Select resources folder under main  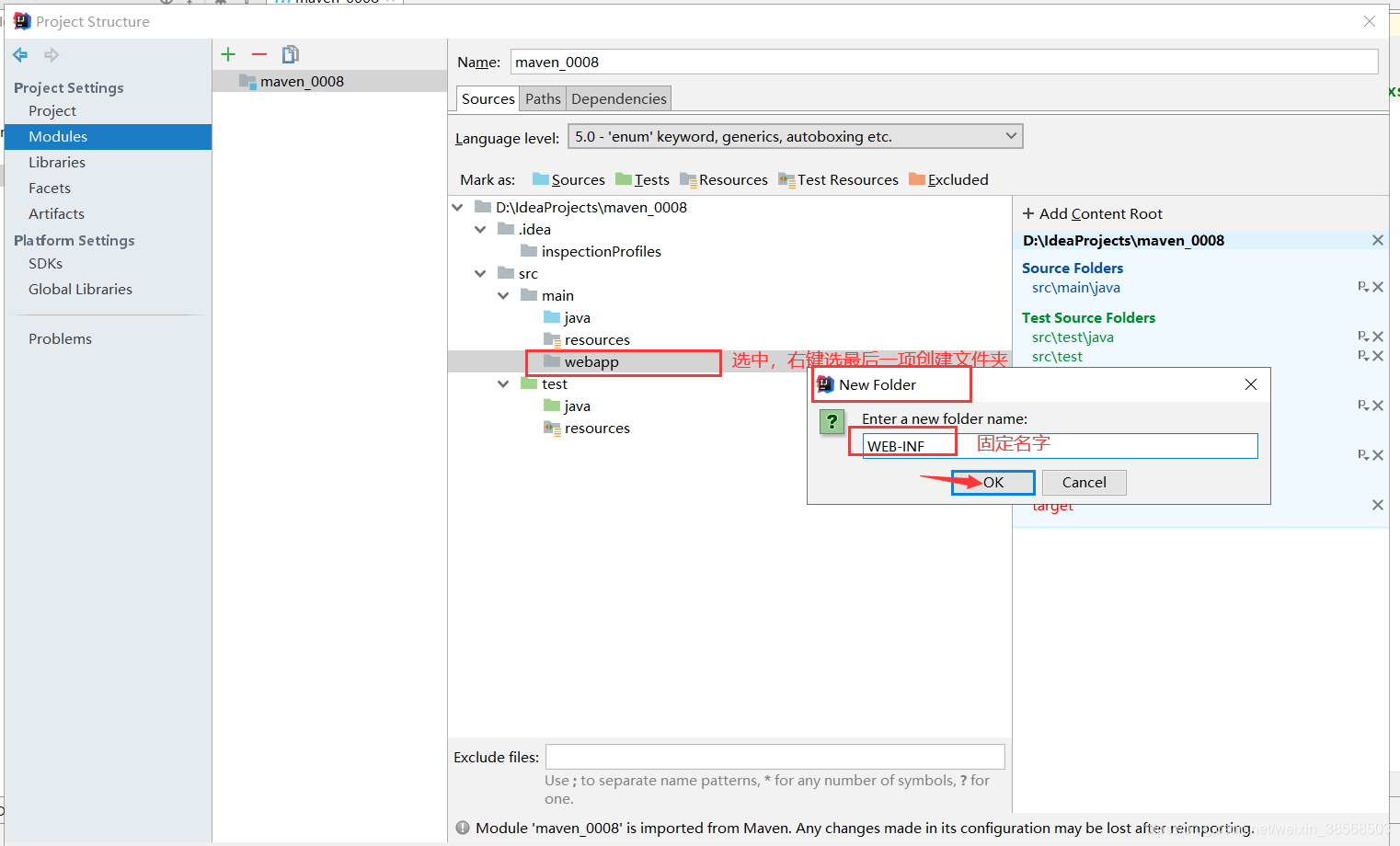(x=597, y=339)
